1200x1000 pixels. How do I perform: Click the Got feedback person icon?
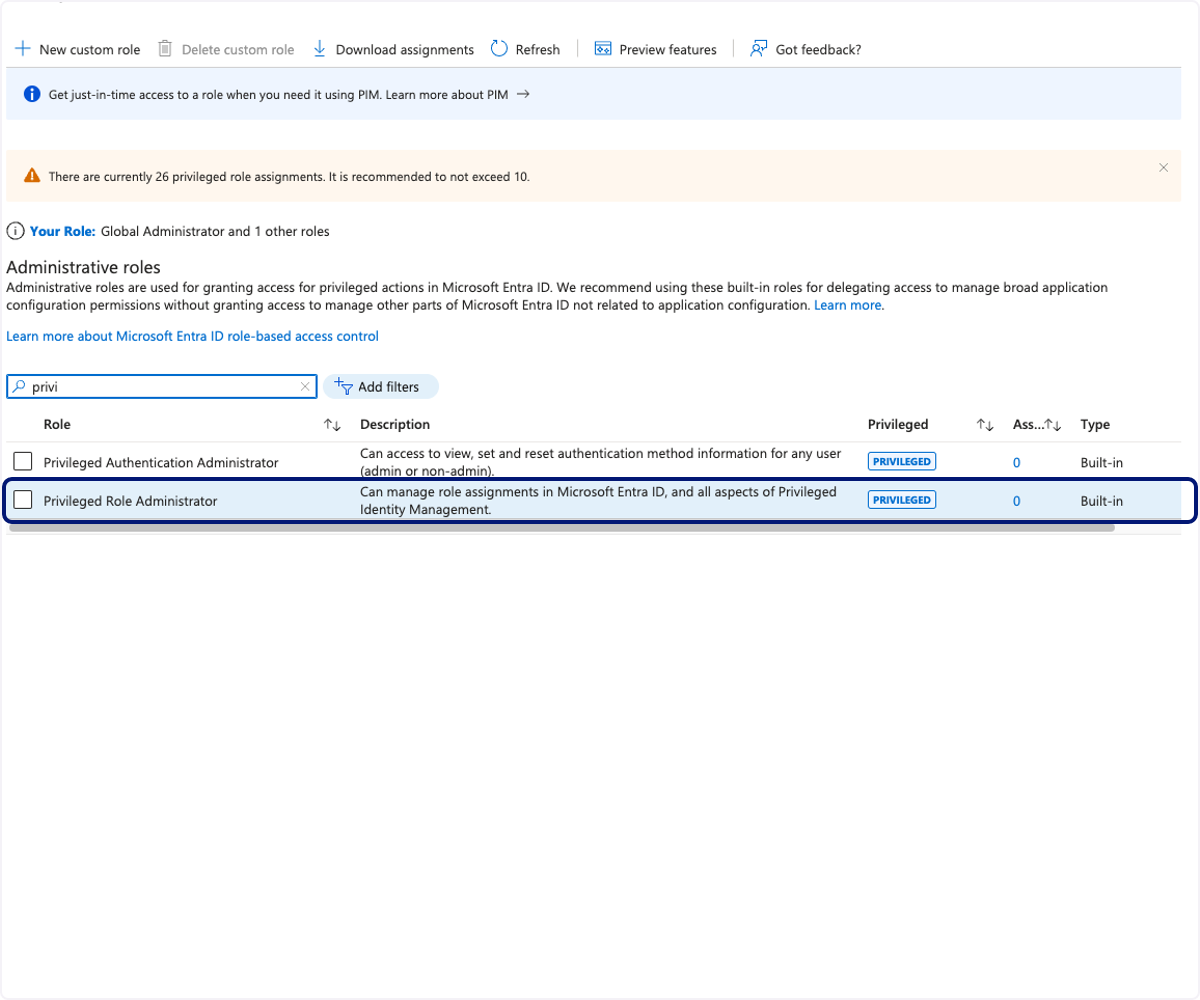[x=759, y=49]
